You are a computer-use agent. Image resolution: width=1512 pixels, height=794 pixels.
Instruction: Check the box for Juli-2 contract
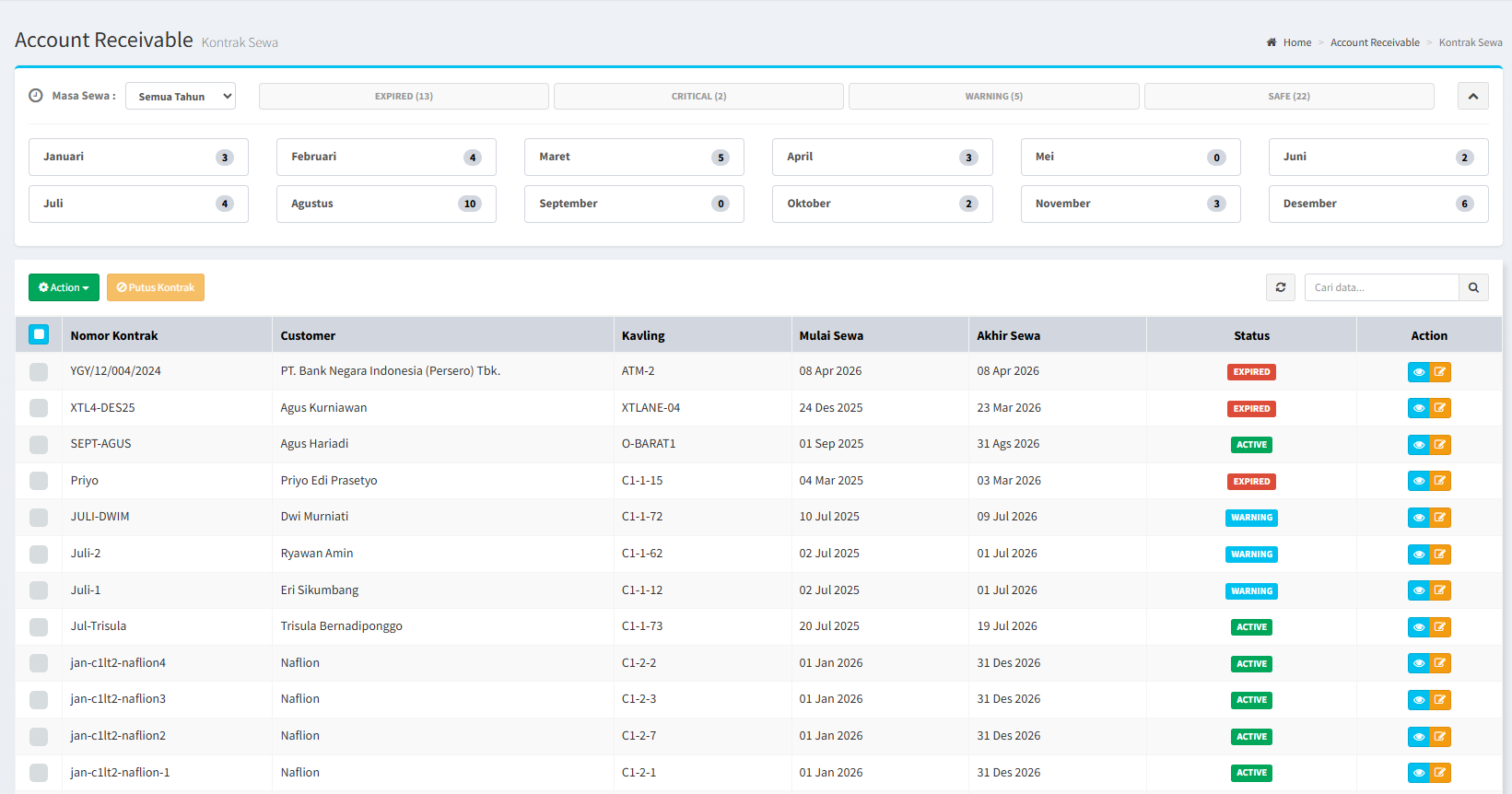pyautogui.click(x=39, y=554)
